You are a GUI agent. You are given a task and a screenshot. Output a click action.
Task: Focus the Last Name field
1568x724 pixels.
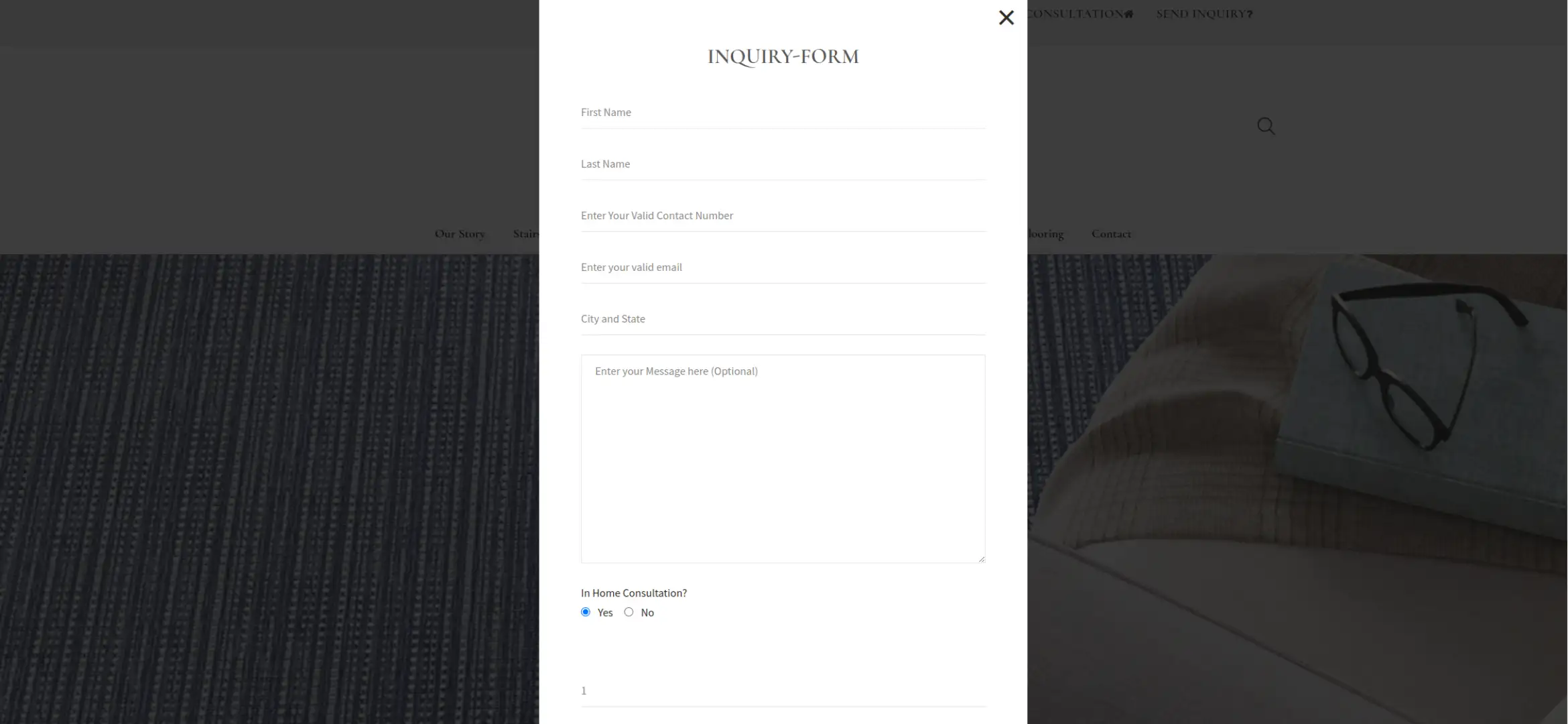click(783, 164)
